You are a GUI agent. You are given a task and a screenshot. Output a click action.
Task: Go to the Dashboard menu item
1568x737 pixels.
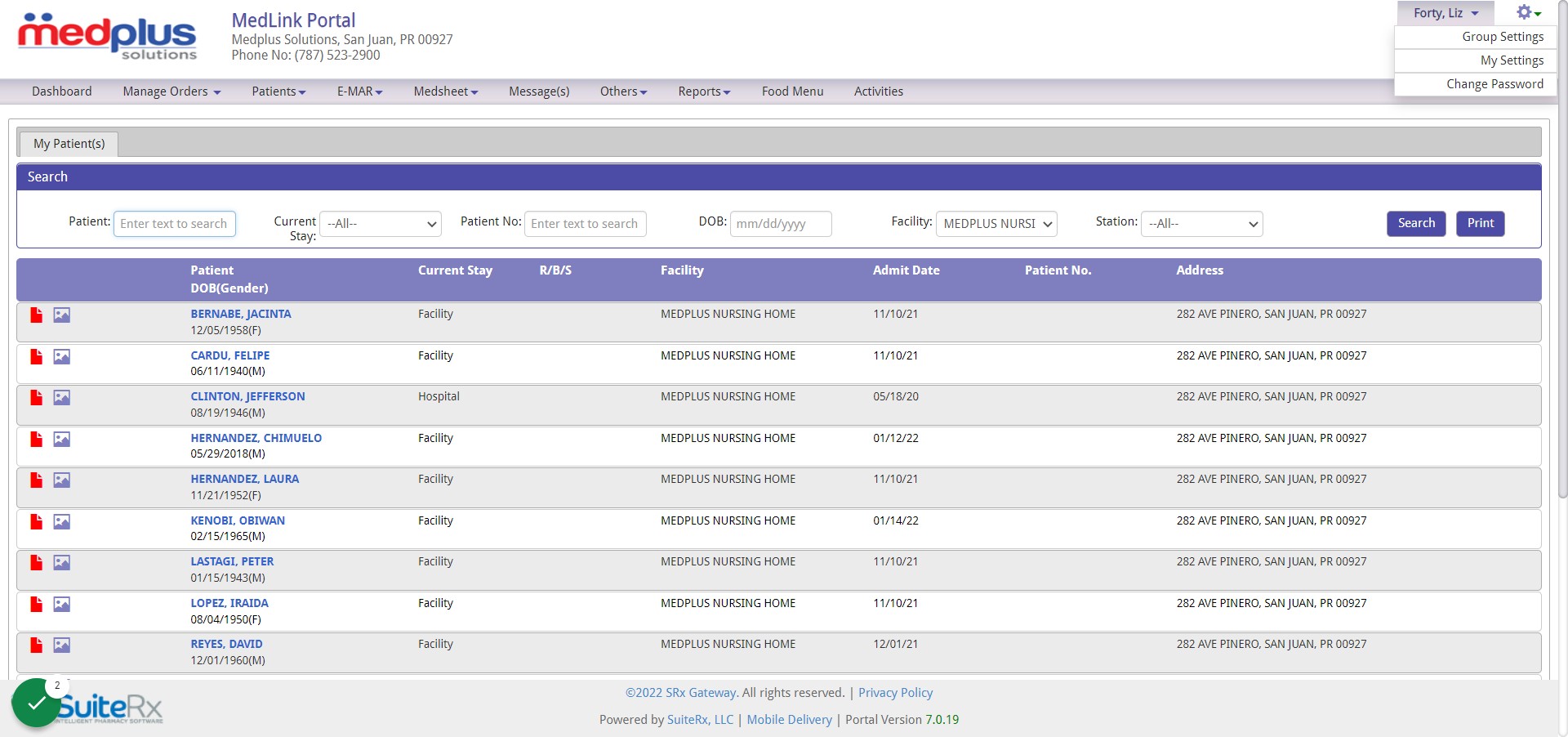coord(62,92)
